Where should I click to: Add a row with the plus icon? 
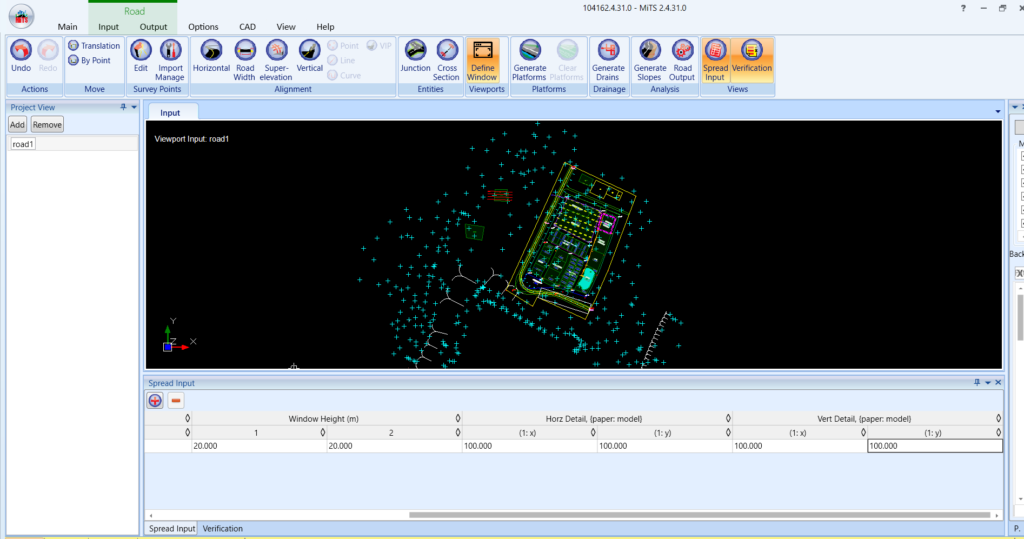155,400
